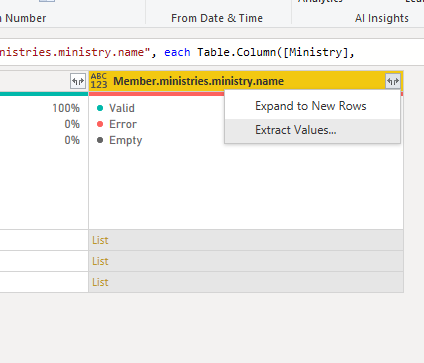Click expand icon on Member.ministries.ministry.name column

(x=393, y=81)
